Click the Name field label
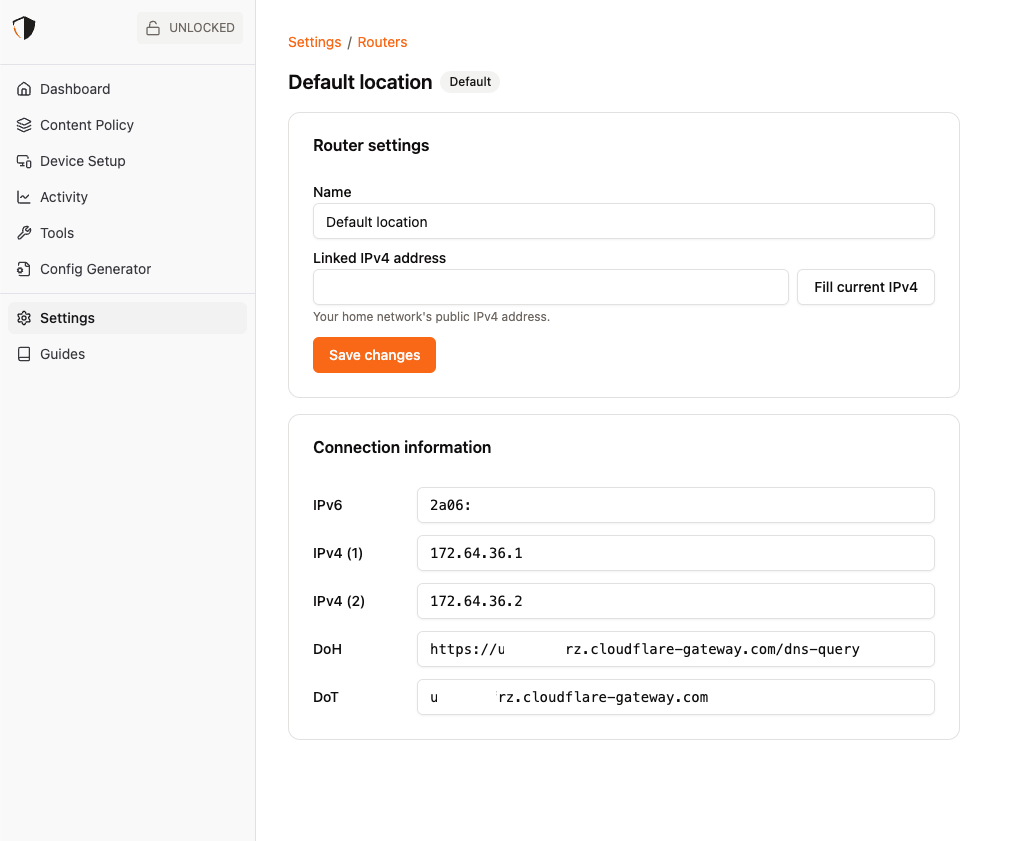The height and width of the screenshot is (841, 1016). (332, 192)
